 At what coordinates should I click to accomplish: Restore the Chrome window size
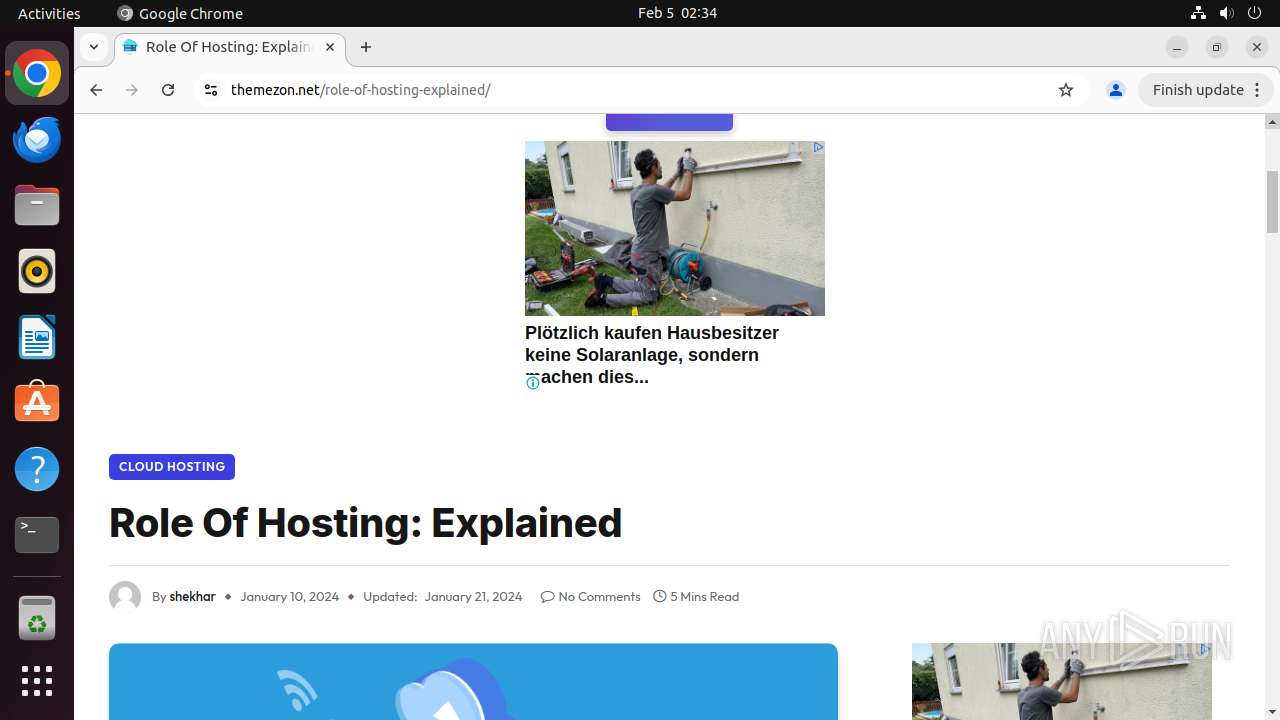click(1217, 47)
